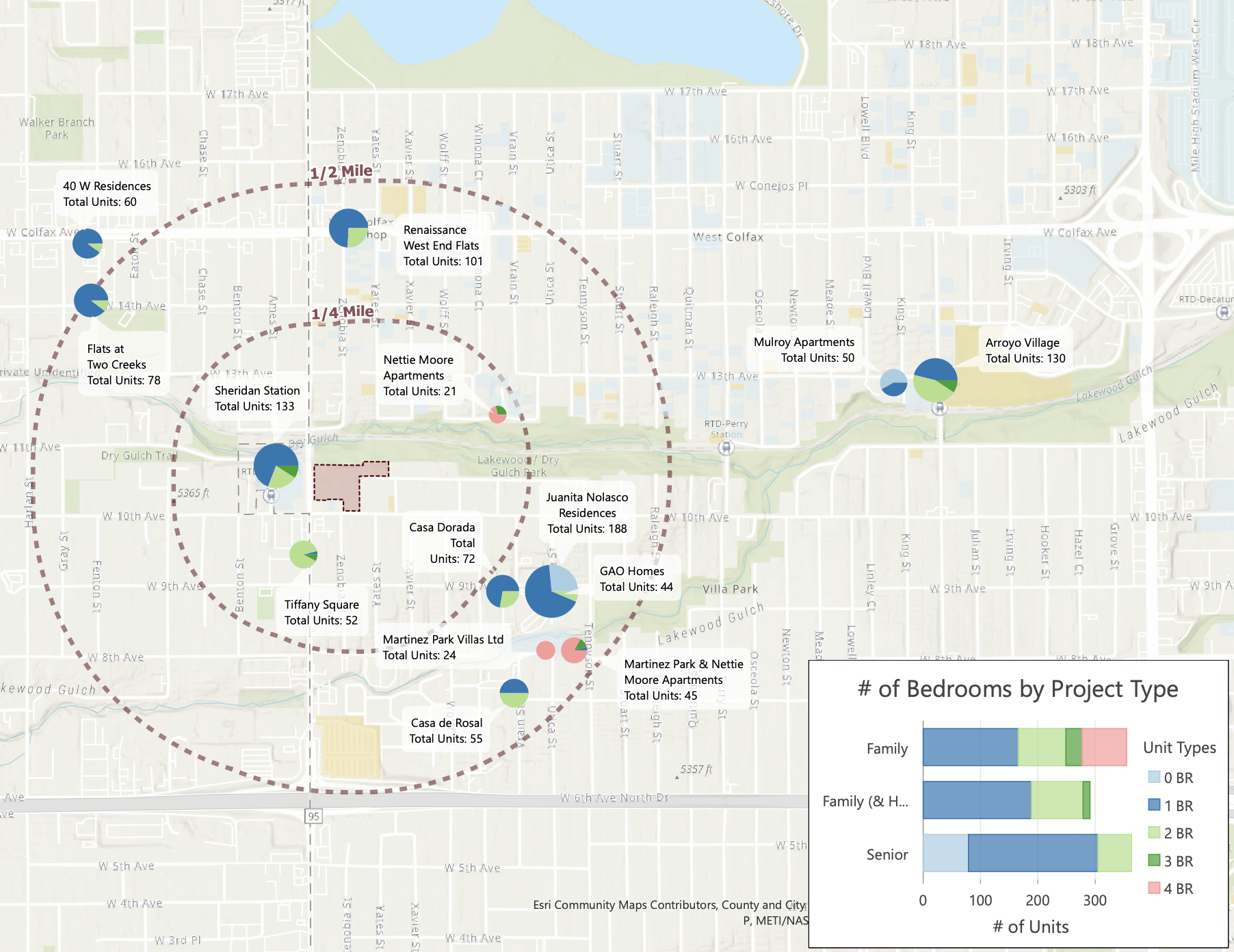This screenshot has height=952, width=1234.
Task: Click the '# of Bedrooms by Project Type' chart title
Action: tap(1018, 689)
